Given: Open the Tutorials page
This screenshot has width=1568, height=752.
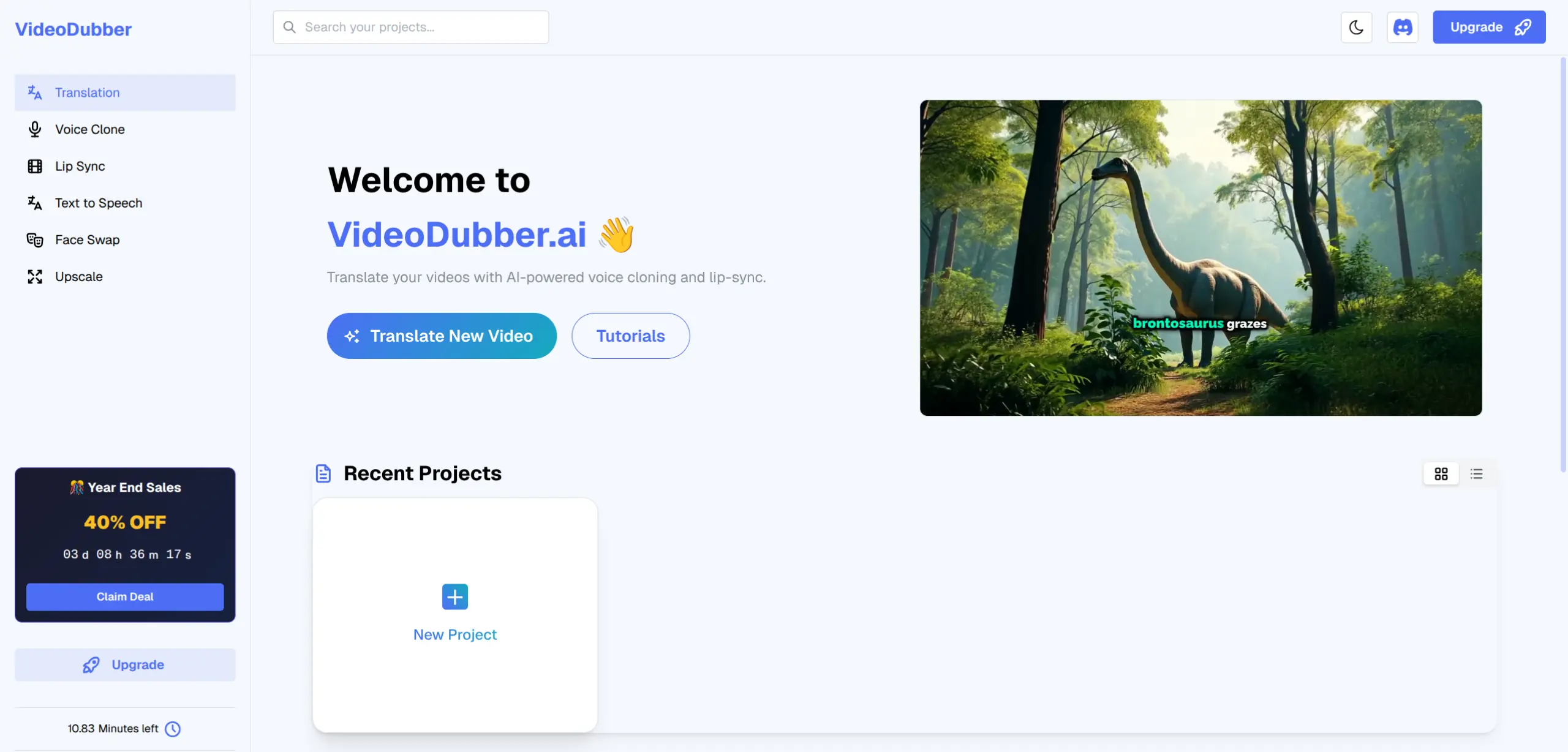Looking at the screenshot, I should click(x=630, y=336).
